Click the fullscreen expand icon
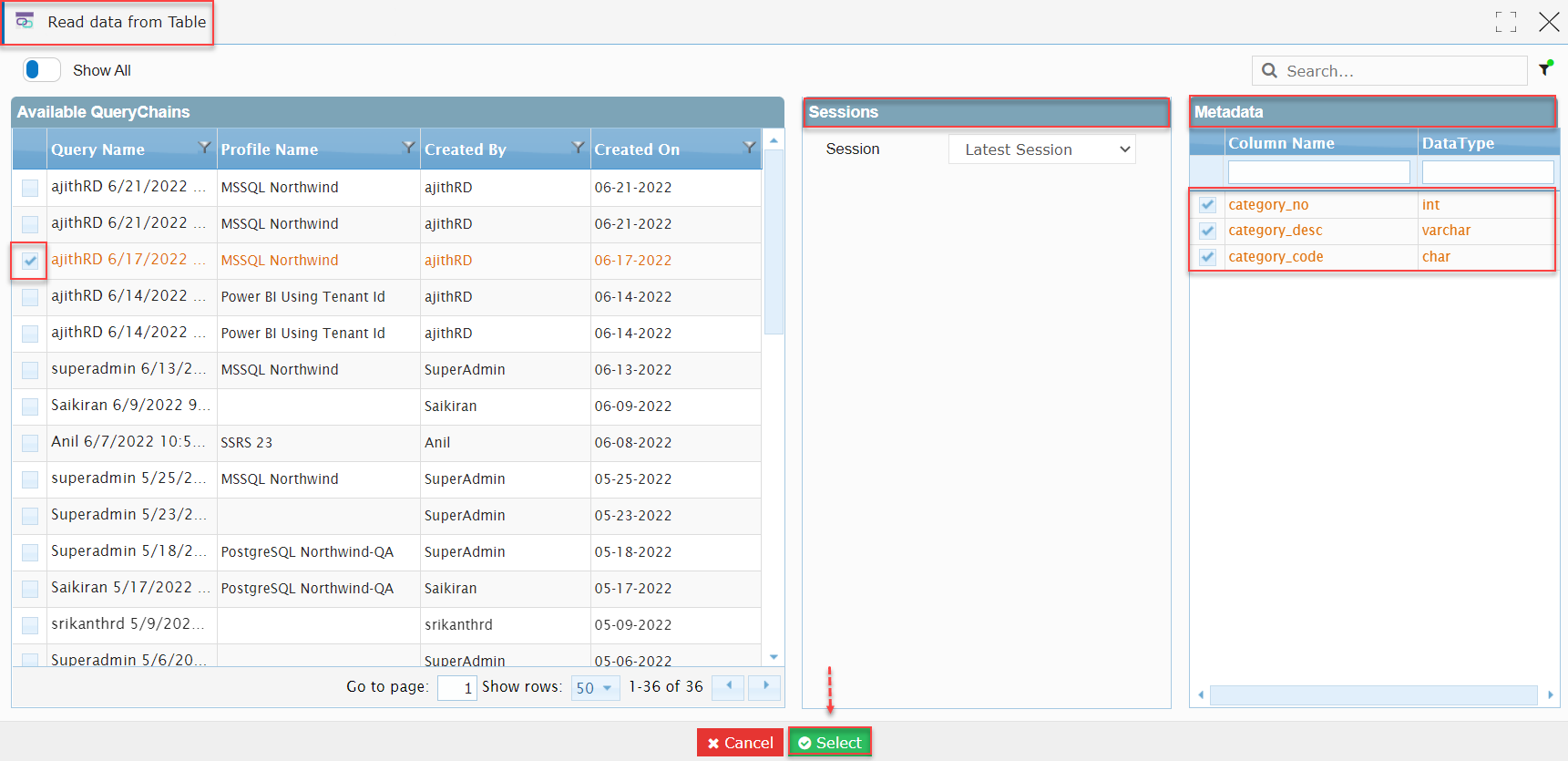Screen dimensions: 1568x761 tap(1506, 22)
